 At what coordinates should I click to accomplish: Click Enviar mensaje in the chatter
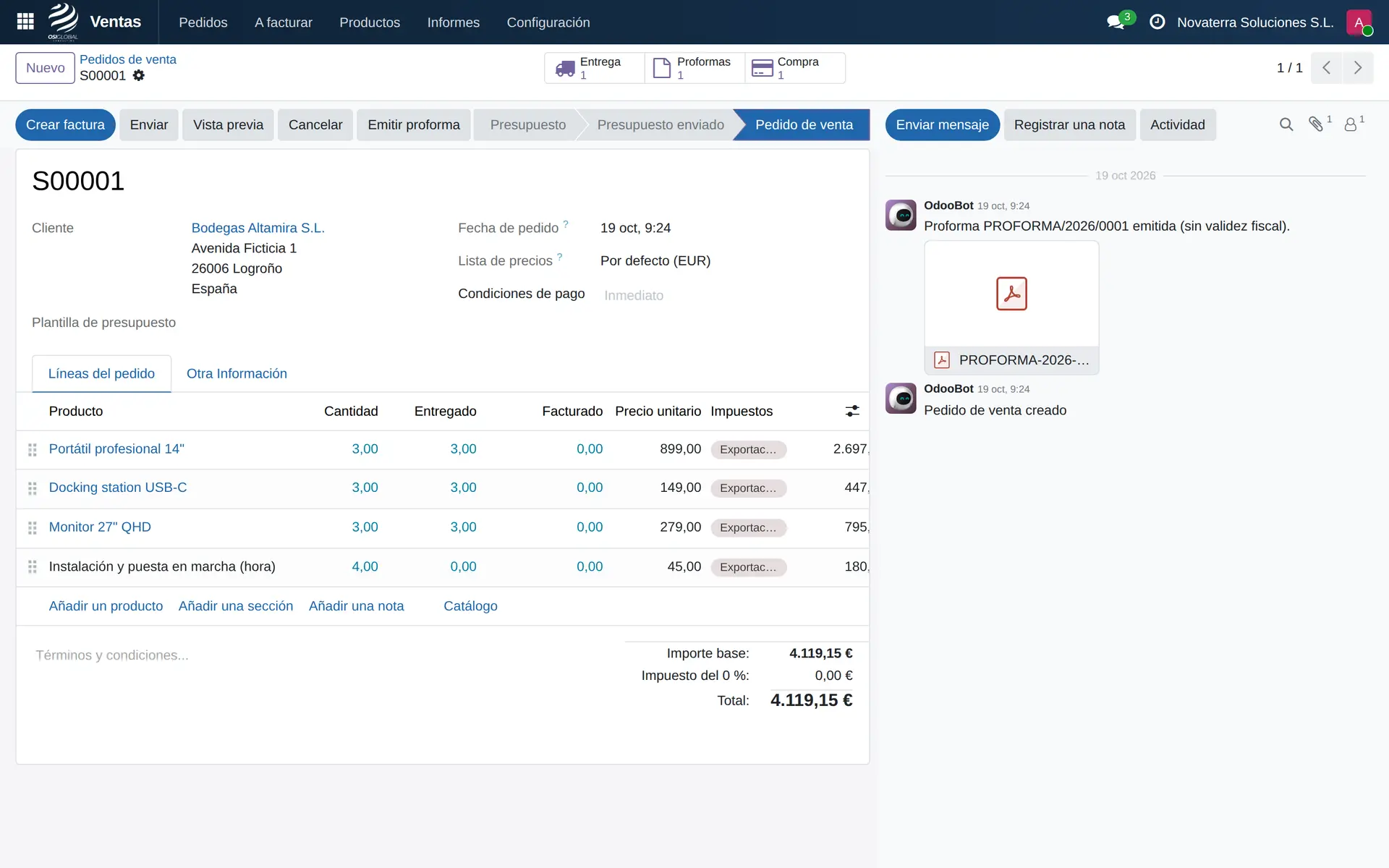click(x=942, y=124)
